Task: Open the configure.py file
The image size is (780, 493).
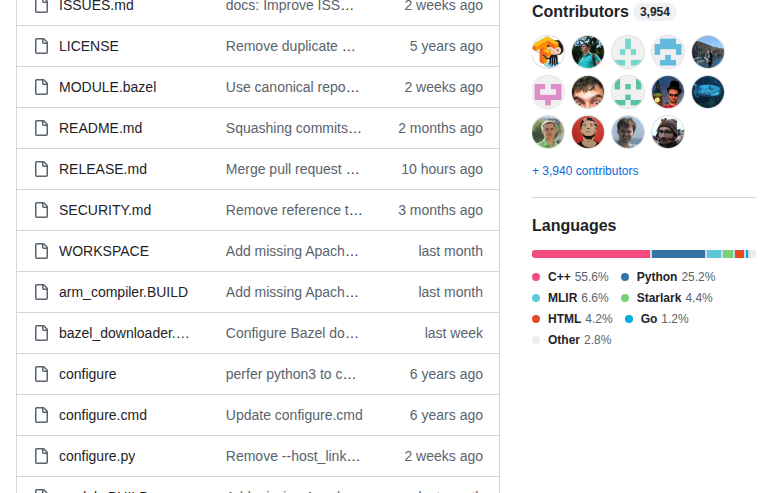Action: (97, 456)
